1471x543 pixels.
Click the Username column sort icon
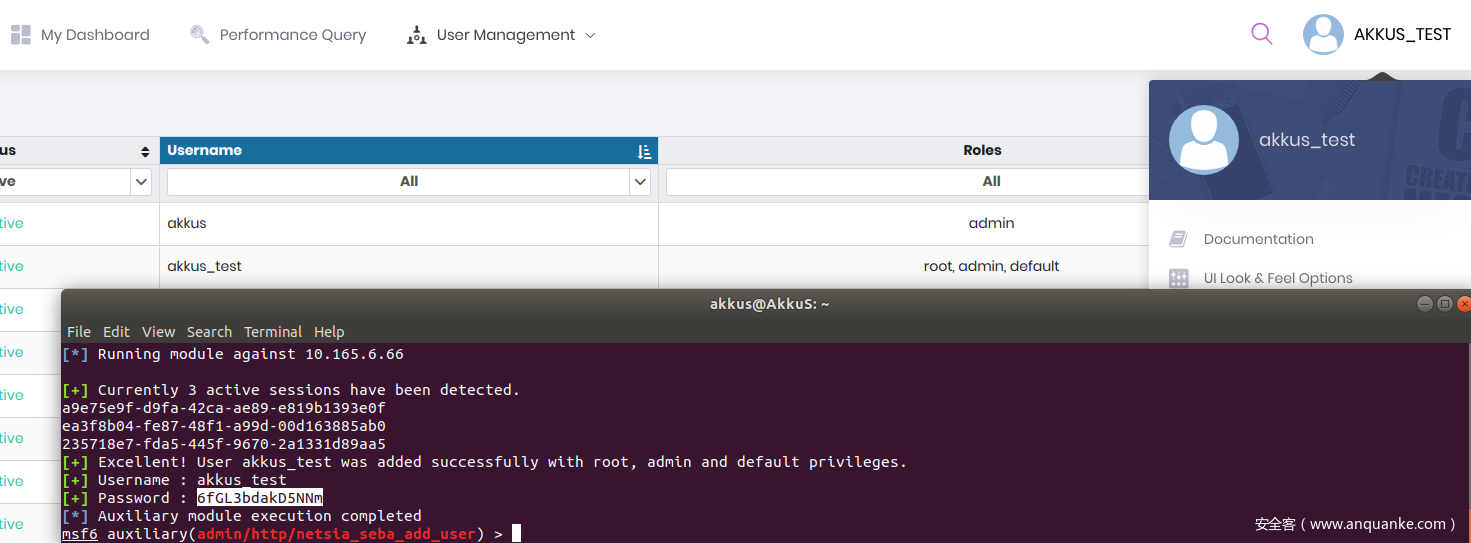(x=644, y=151)
